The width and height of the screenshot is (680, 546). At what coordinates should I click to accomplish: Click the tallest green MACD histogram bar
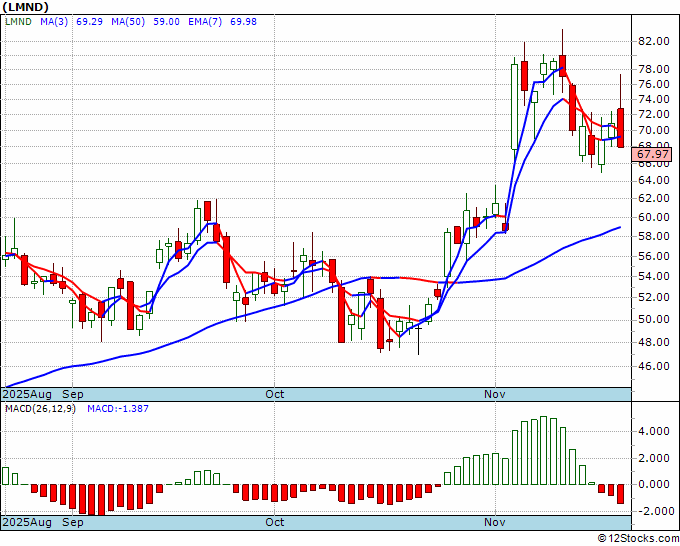pyautogui.click(x=544, y=451)
